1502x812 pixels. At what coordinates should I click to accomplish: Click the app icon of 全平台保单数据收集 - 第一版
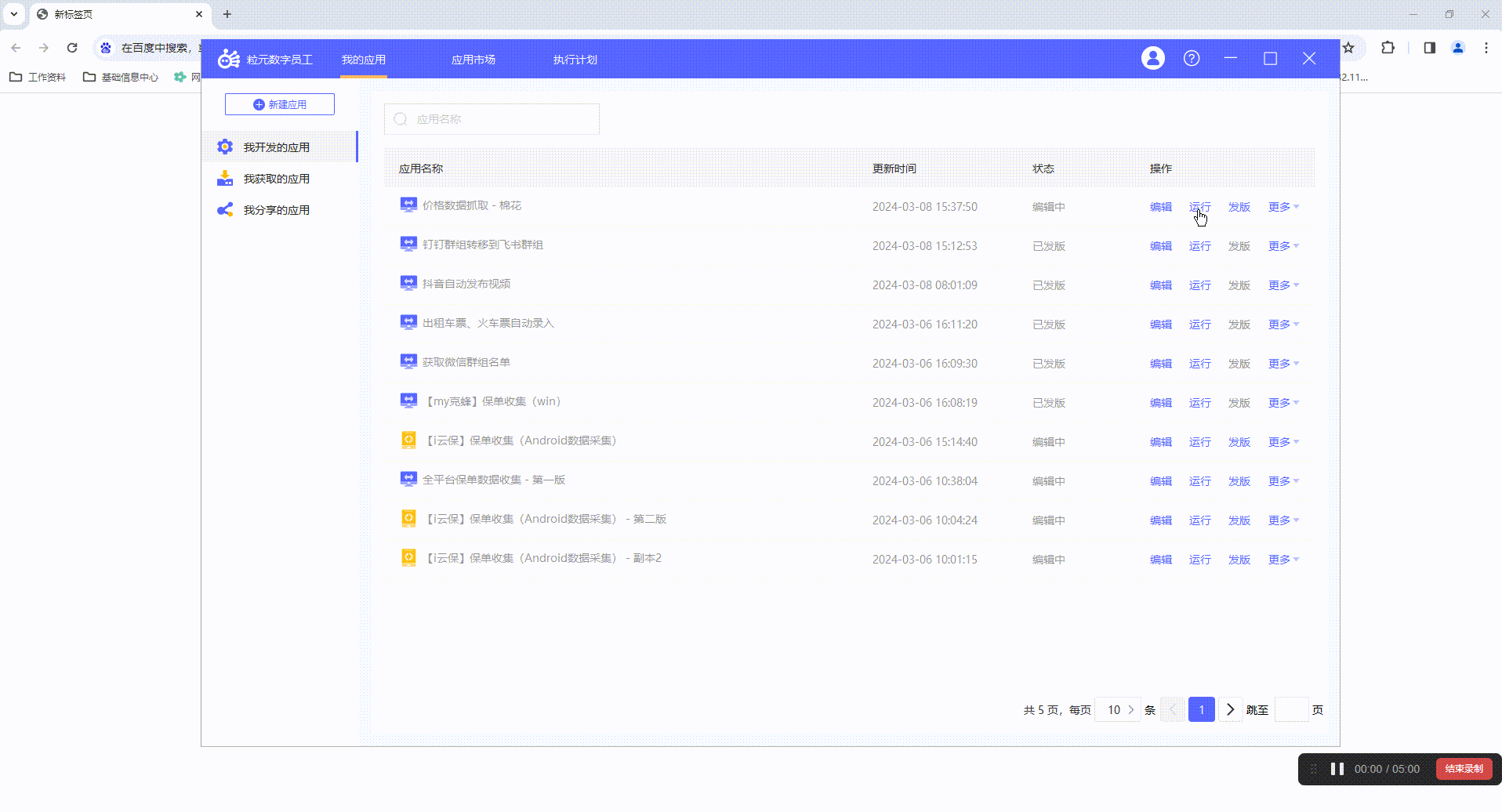tap(408, 479)
